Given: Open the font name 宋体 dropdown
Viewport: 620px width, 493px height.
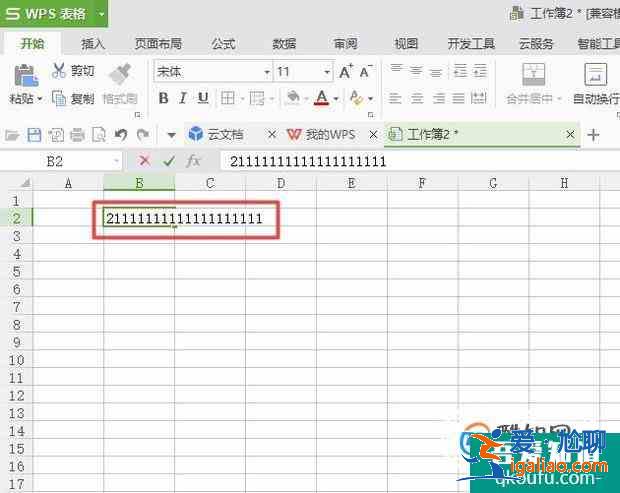Looking at the screenshot, I should pyautogui.click(x=267, y=72).
